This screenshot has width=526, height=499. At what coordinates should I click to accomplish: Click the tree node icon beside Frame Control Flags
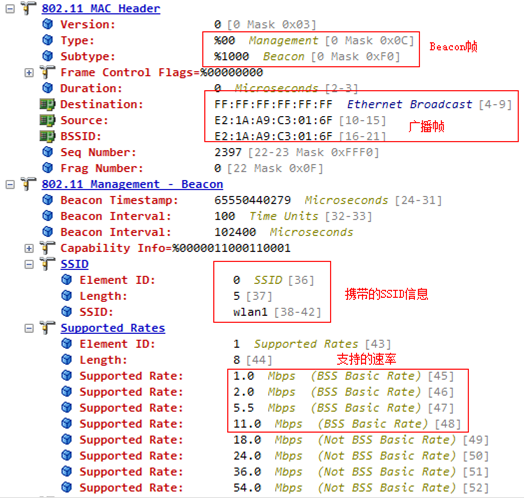point(47,72)
